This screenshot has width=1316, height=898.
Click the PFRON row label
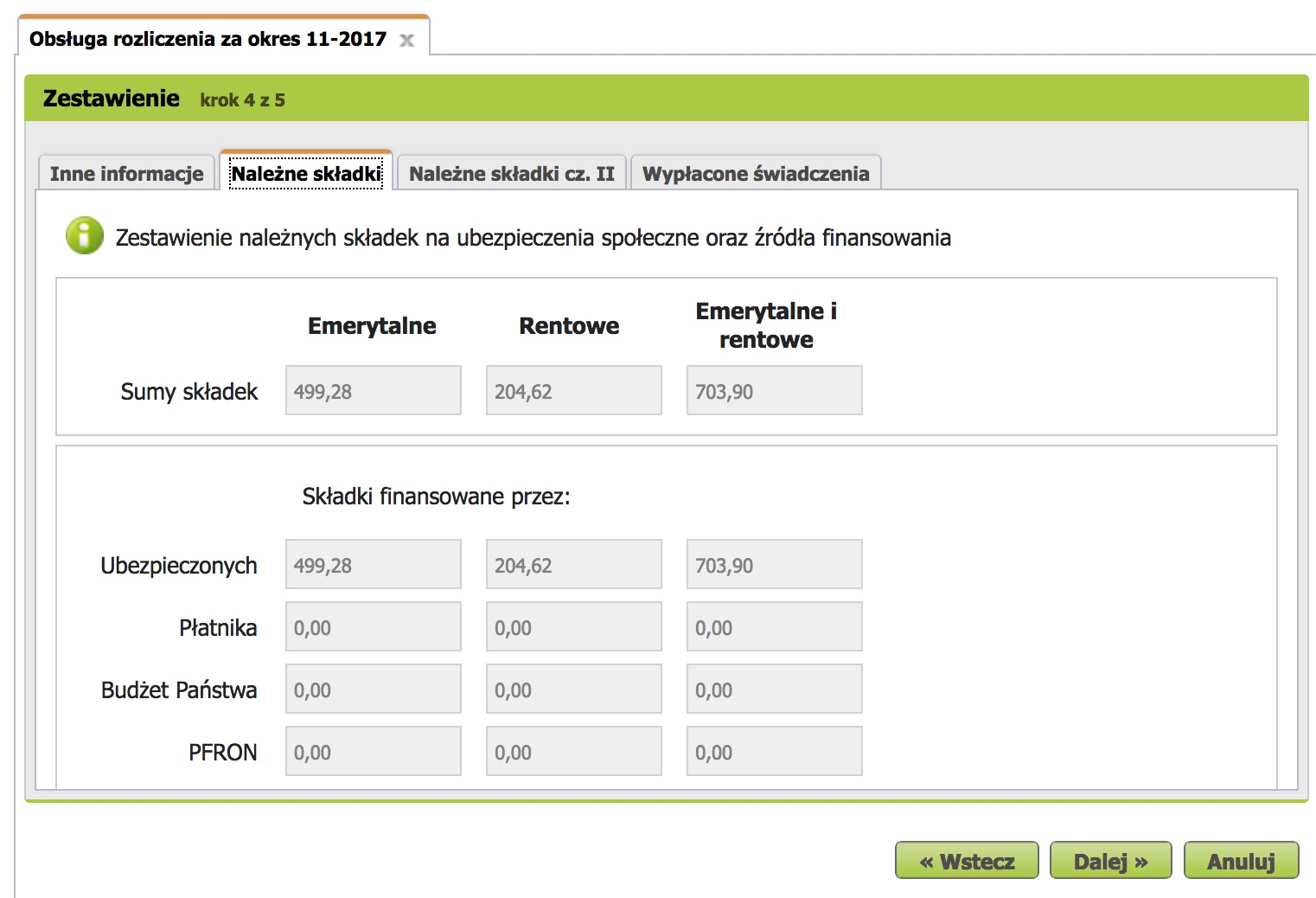coord(223,753)
